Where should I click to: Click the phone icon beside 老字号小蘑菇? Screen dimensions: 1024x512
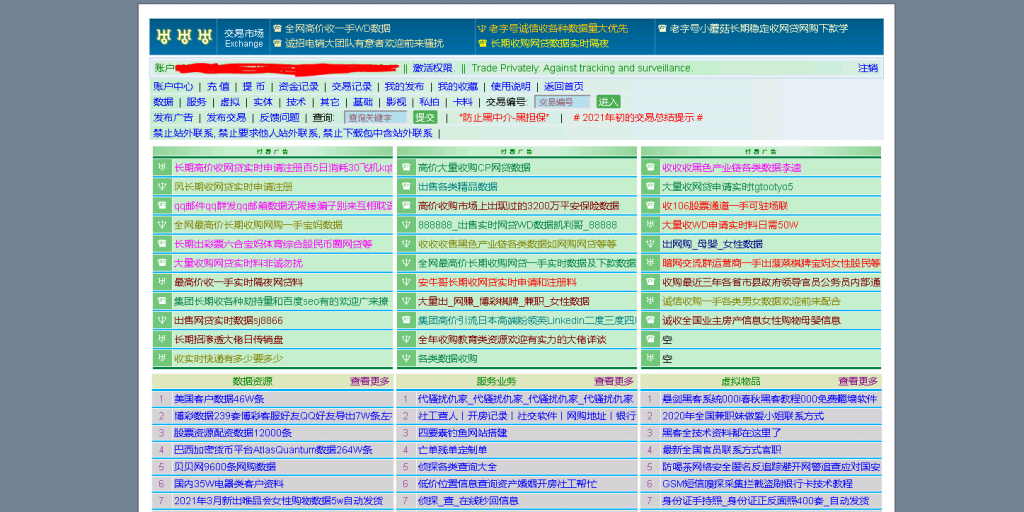(x=663, y=29)
